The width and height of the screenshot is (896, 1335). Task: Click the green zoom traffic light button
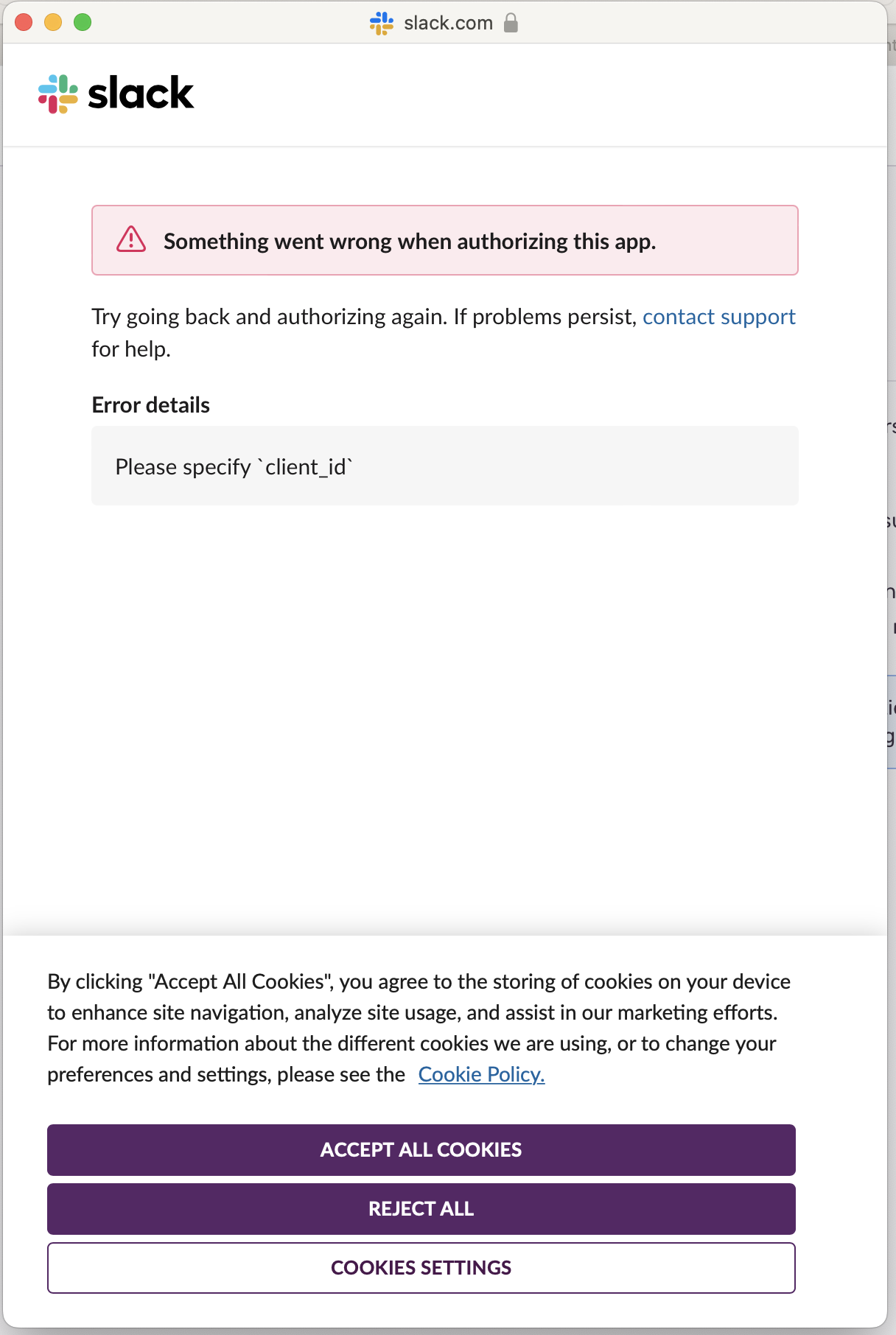[82, 22]
